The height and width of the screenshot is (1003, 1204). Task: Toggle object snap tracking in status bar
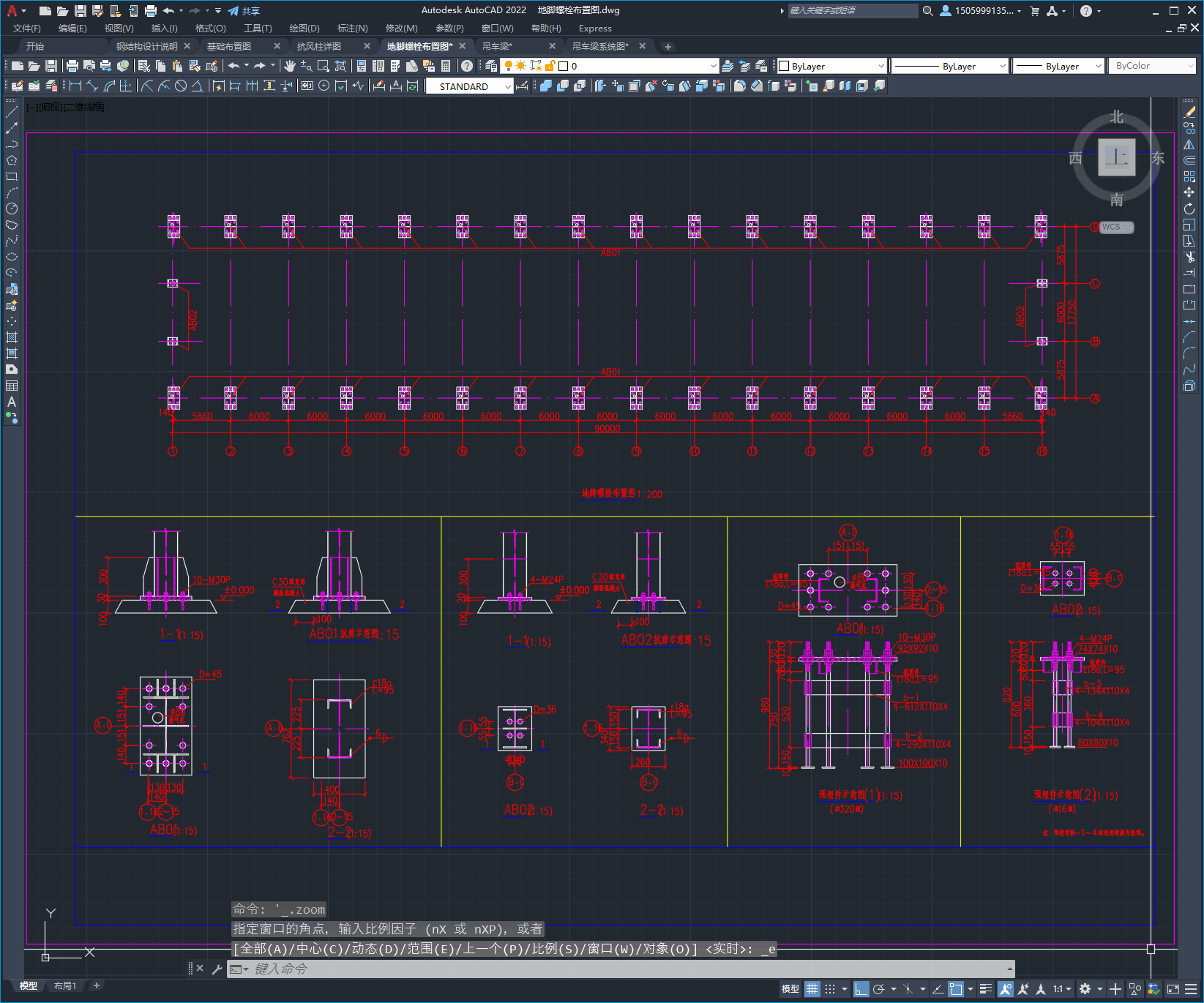point(938,989)
